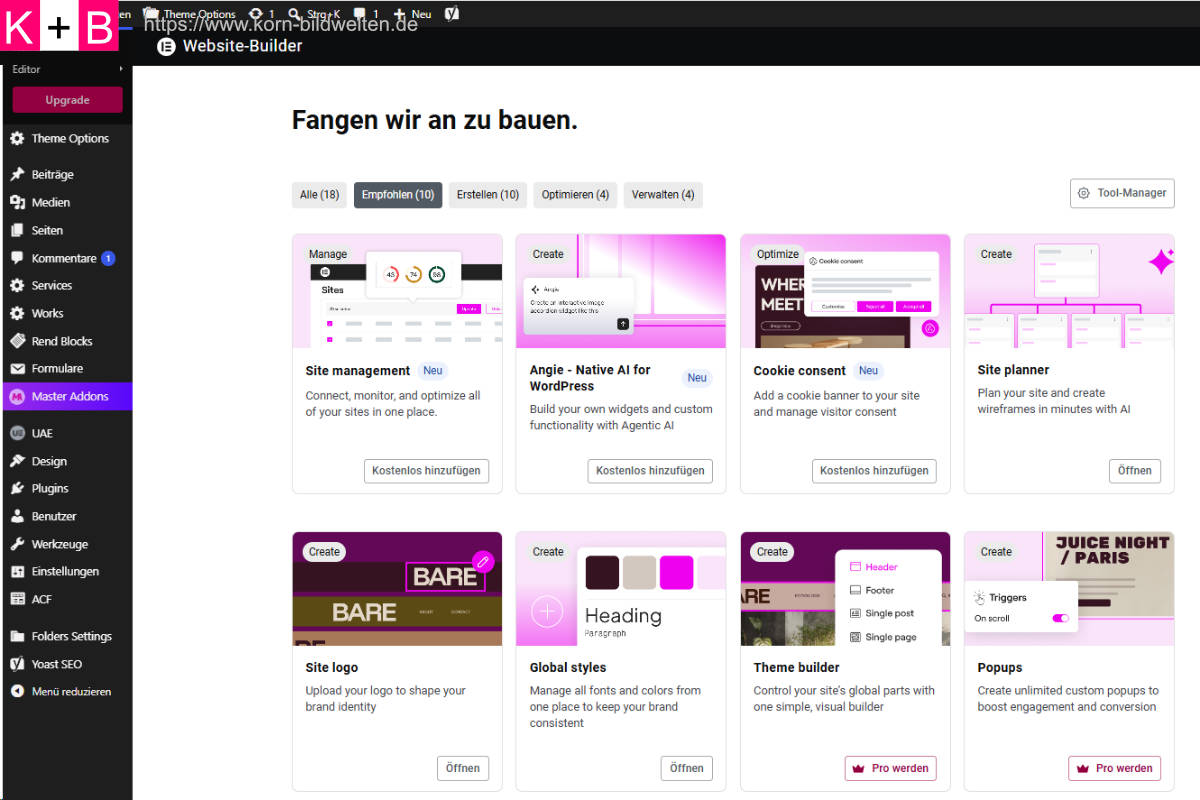Viewport: 1200px width, 800px height.
Task: Click Öffnen on Site logo card
Action: (463, 768)
